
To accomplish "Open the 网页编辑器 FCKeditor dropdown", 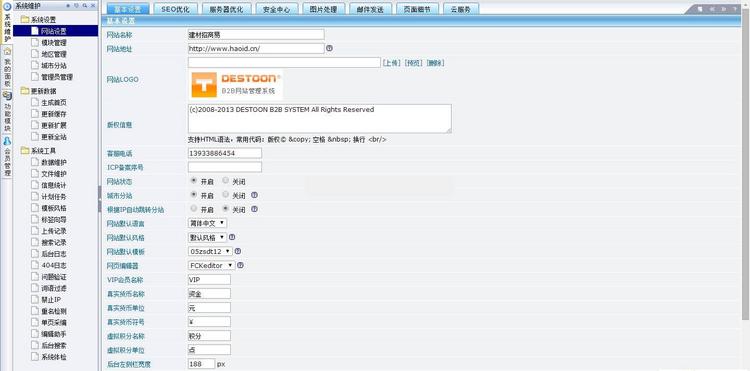I will pyautogui.click(x=211, y=264).
